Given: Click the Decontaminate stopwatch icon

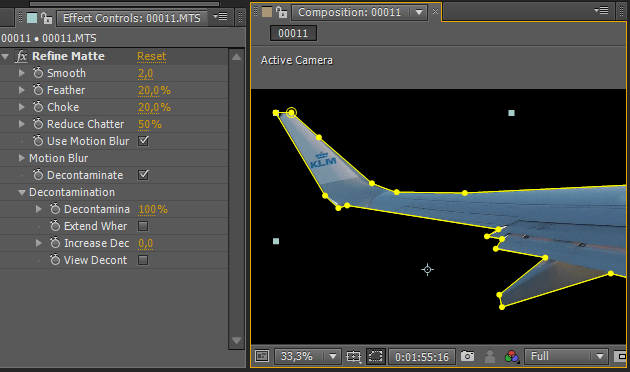Looking at the screenshot, I should (x=38, y=175).
